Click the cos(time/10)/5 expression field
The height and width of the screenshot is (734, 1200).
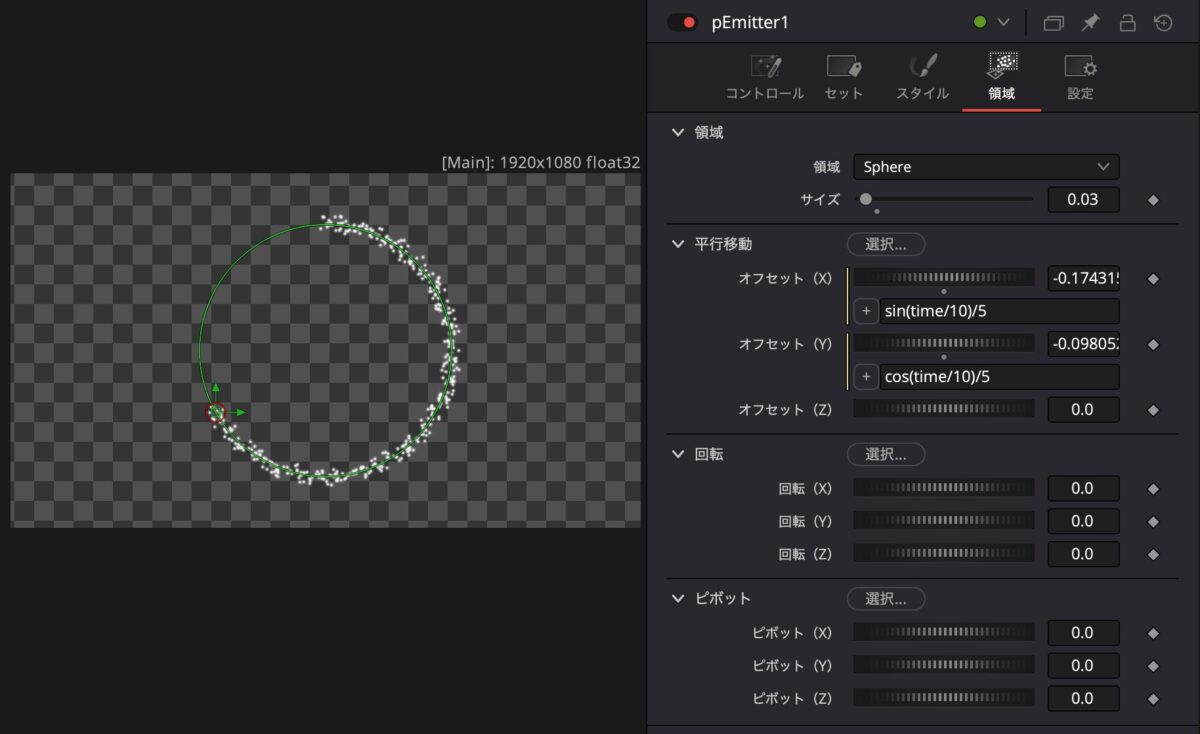coord(999,377)
